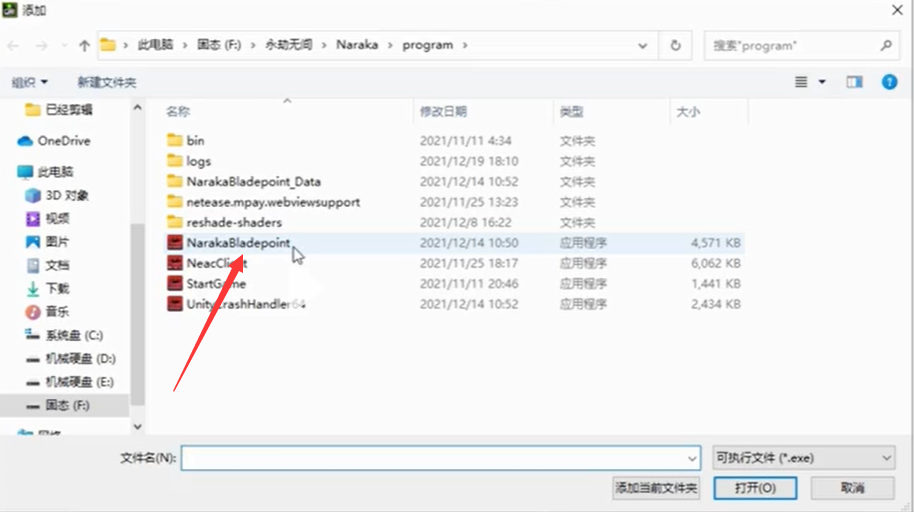Image resolution: width=914 pixels, height=512 pixels.
Task: Open the help icon
Action: [890, 82]
